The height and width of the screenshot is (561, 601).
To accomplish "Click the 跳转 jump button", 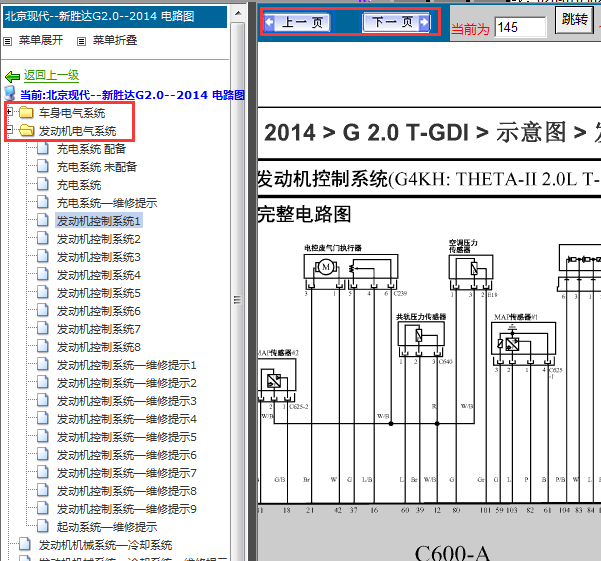I will (x=574, y=19).
